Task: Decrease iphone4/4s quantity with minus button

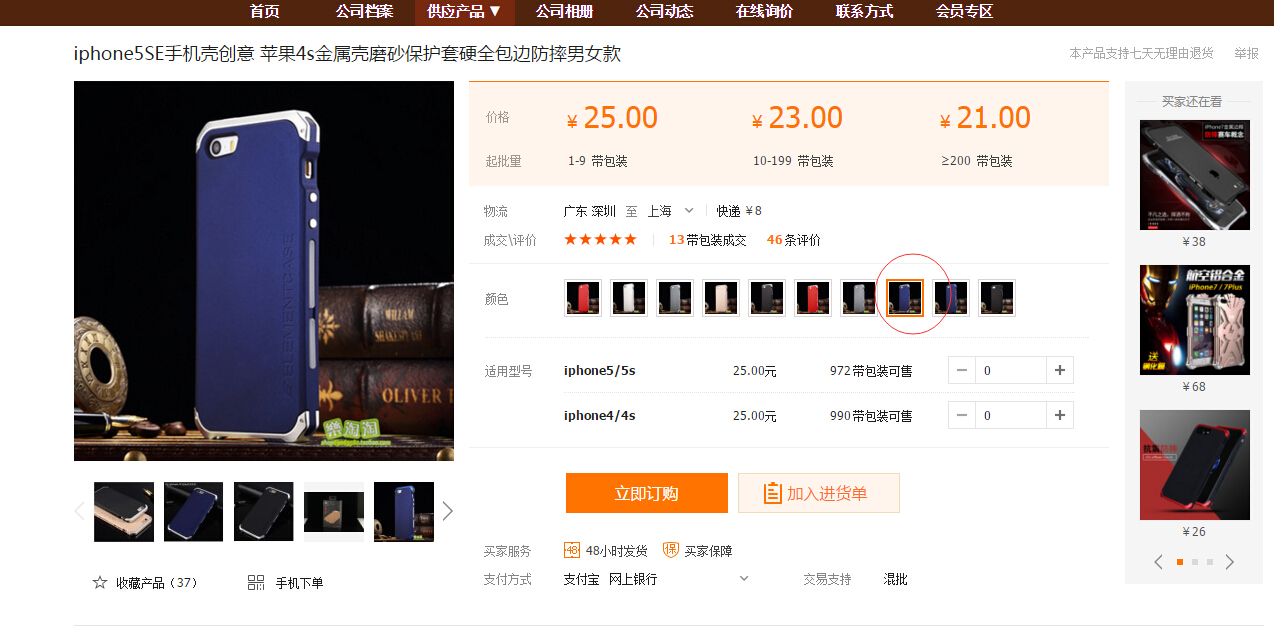Action: pyautogui.click(x=962, y=415)
